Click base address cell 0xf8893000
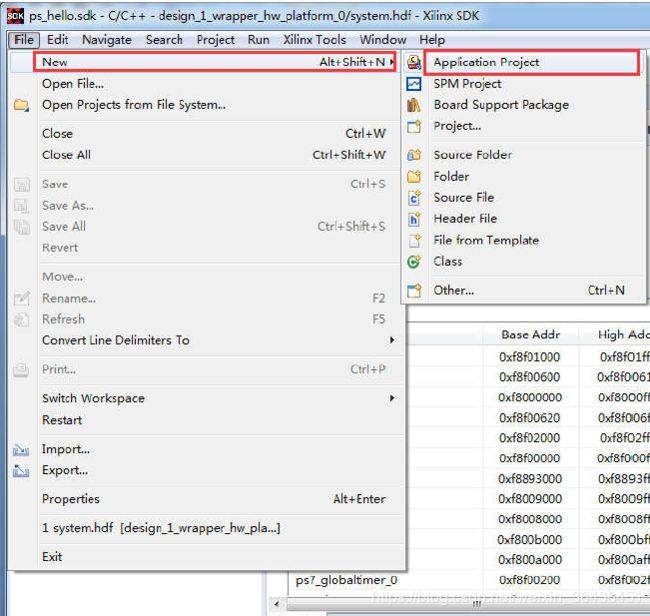The width and height of the screenshot is (650, 616). 530,479
